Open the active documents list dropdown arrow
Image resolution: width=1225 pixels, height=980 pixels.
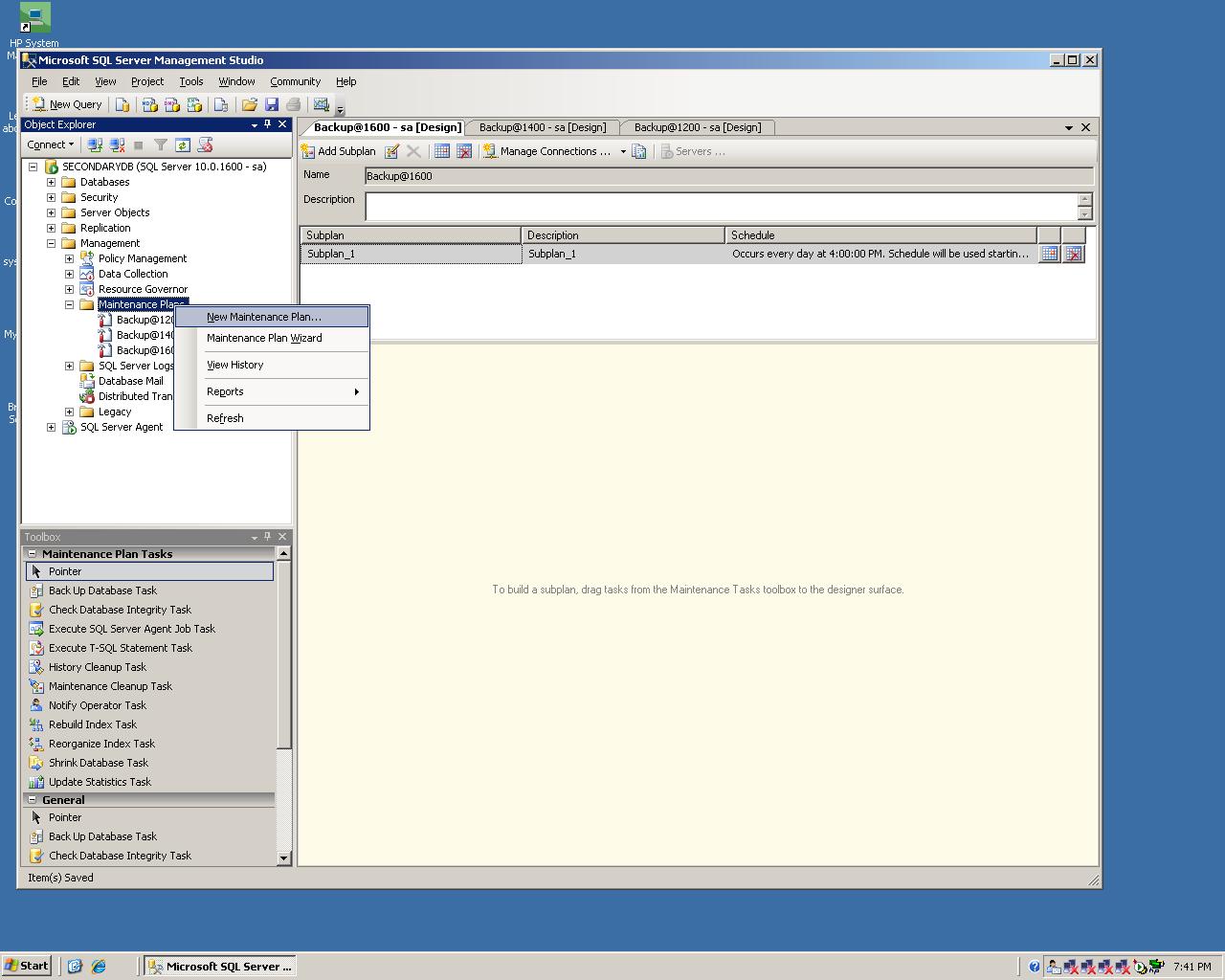1069,127
